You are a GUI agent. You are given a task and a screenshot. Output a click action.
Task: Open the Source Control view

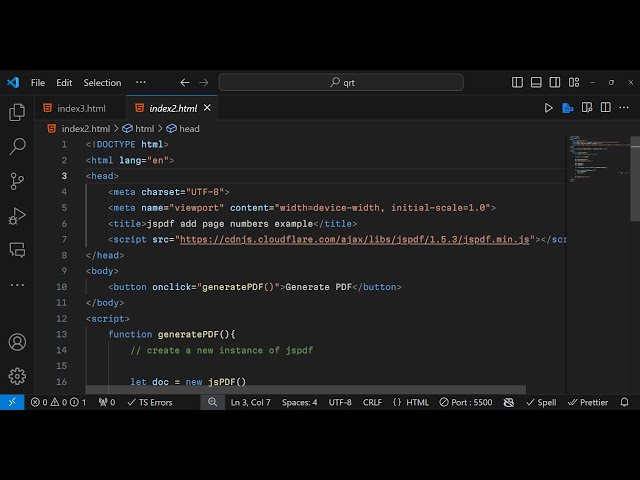(x=17, y=181)
